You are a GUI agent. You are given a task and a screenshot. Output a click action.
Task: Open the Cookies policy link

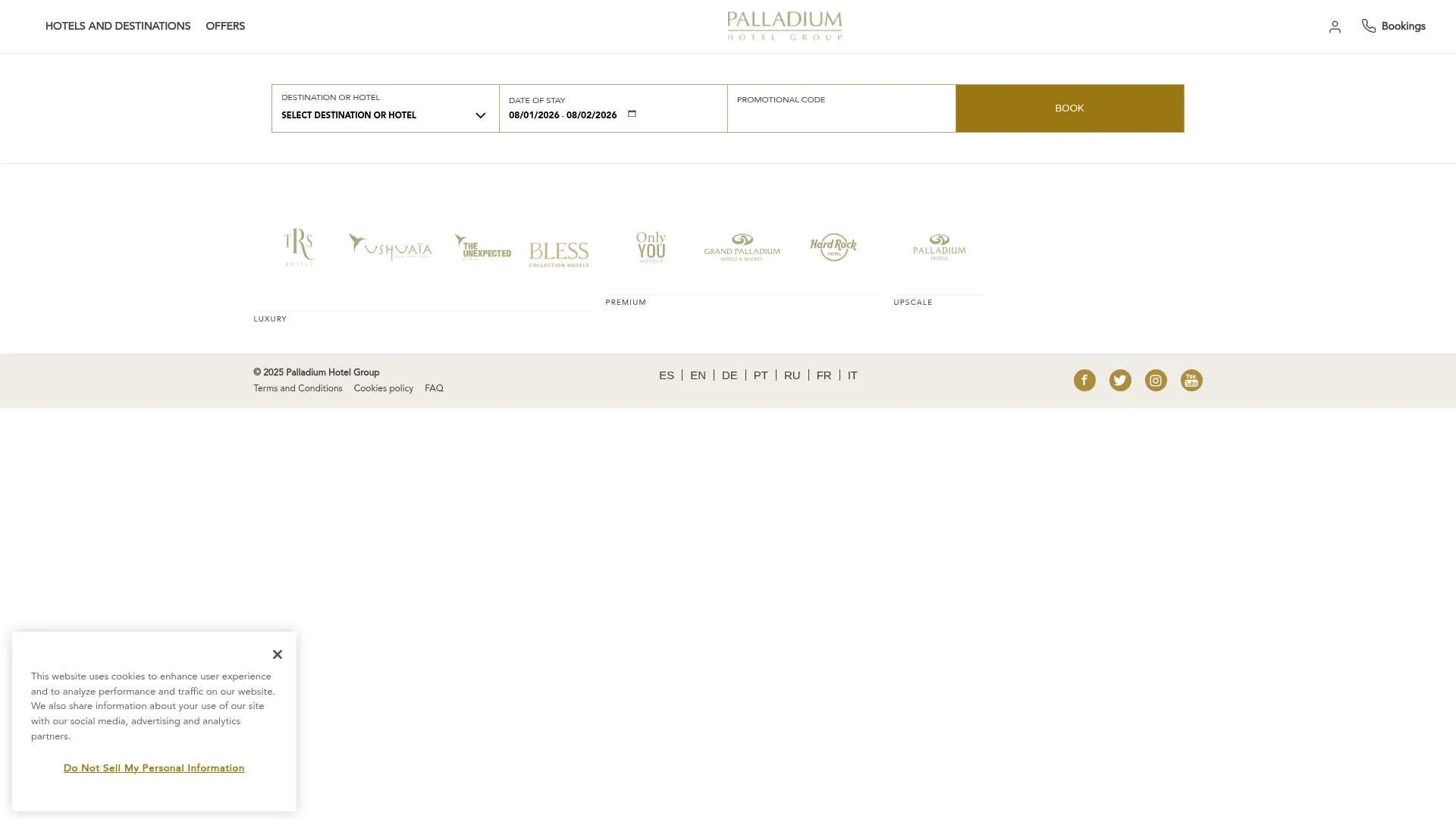384,388
